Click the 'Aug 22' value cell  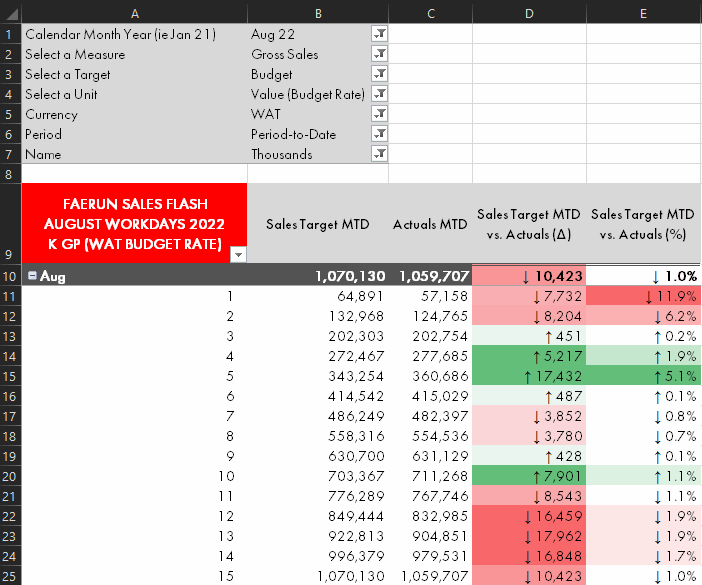point(309,34)
